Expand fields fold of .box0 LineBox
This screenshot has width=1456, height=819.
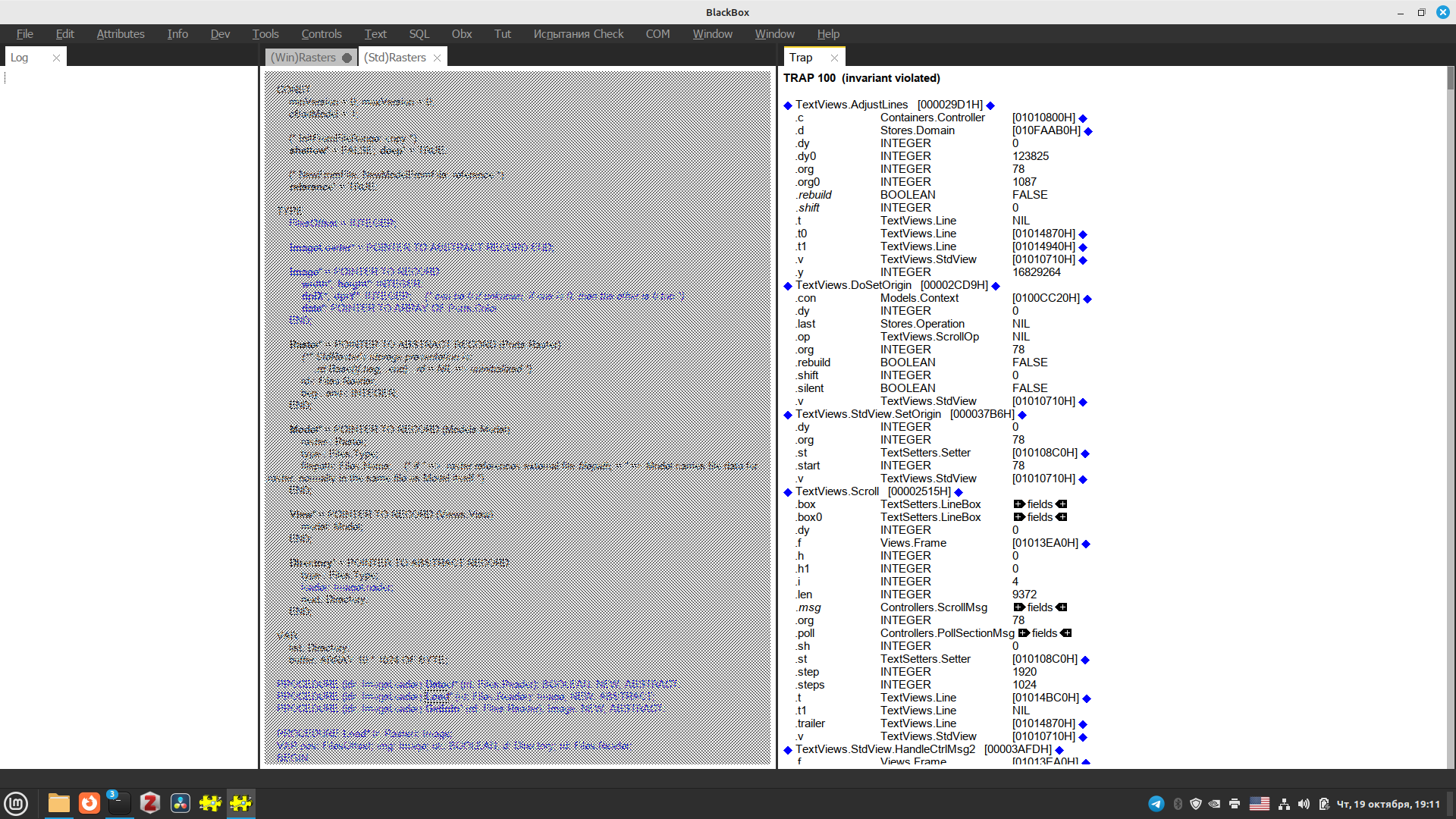1019,517
